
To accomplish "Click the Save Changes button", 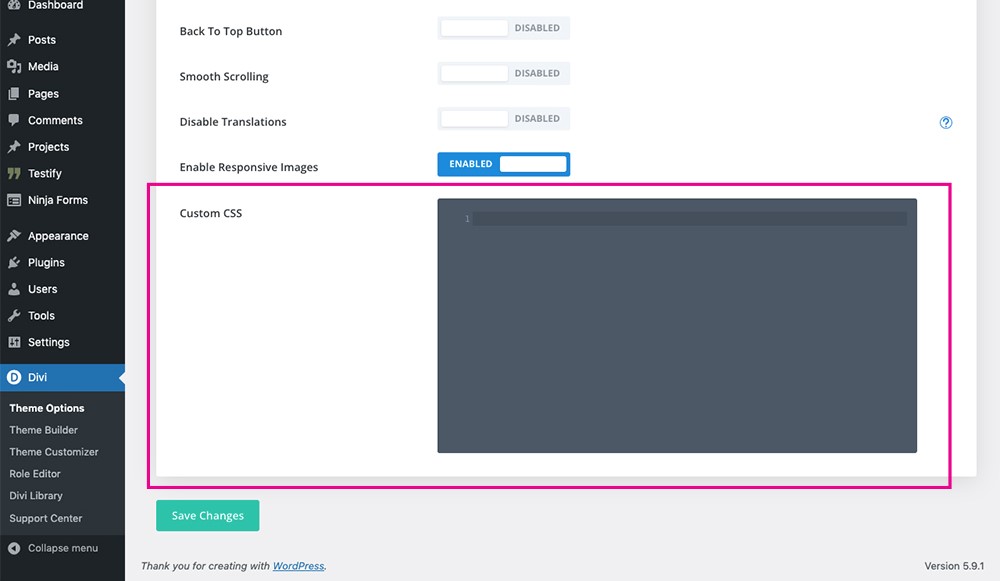I will (x=208, y=515).
